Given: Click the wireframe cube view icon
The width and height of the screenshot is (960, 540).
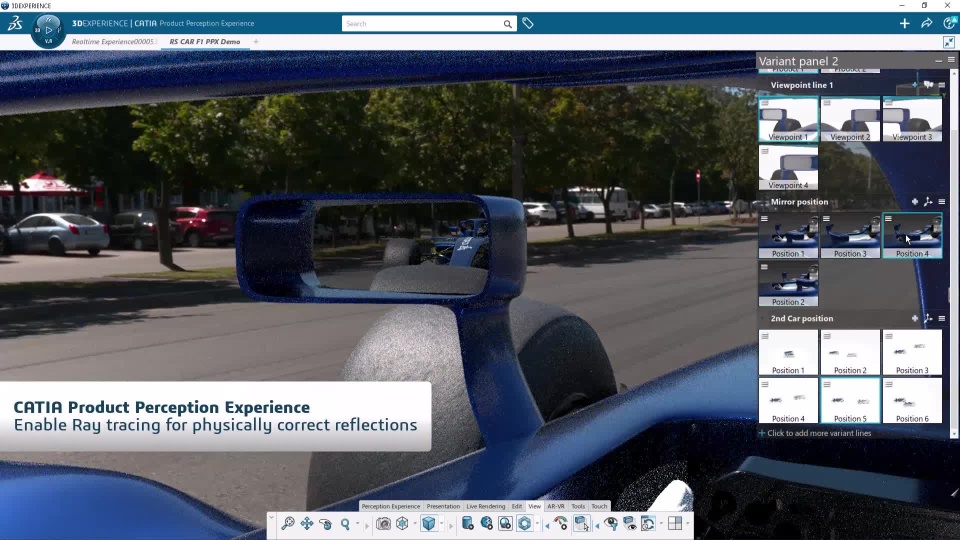Looking at the screenshot, I should [x=402, y=523].
